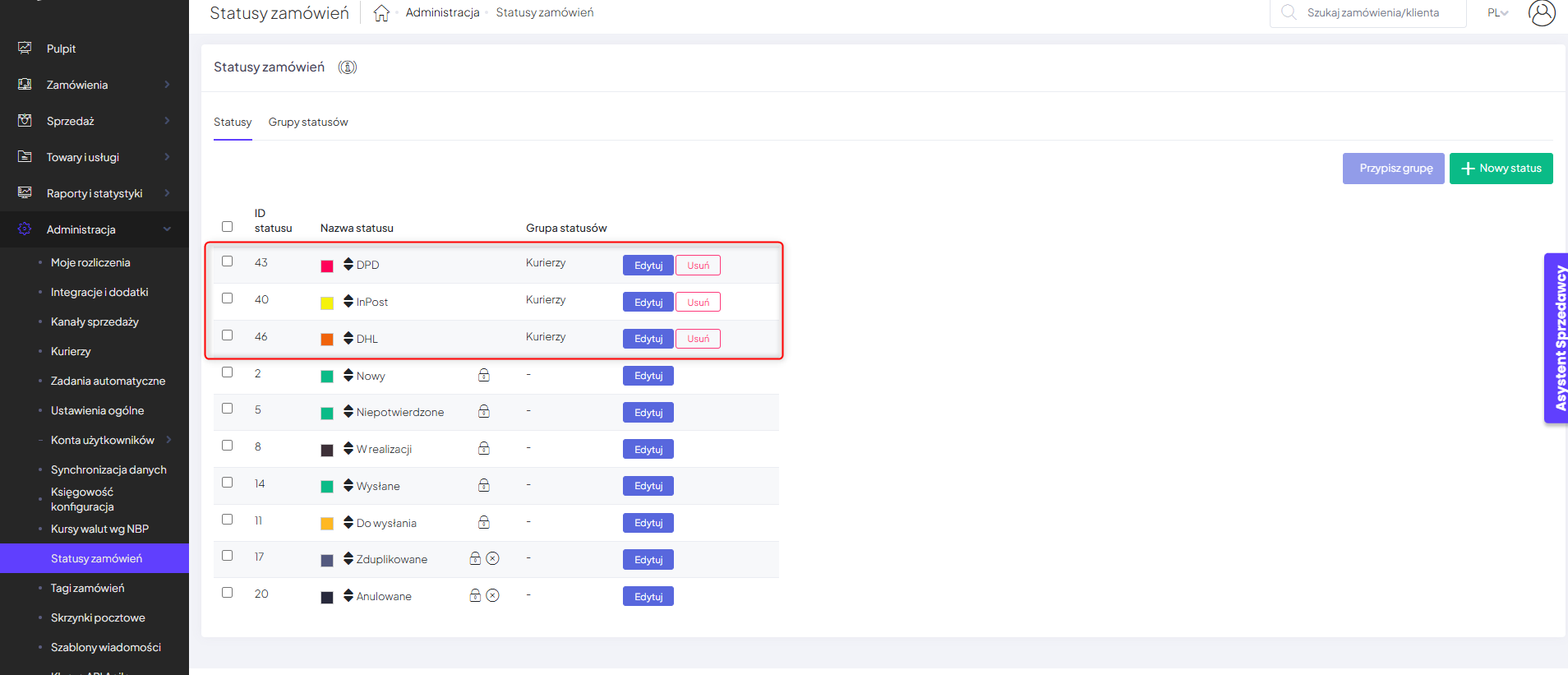The width and height of the screenshot is (1568, 675).
Task: Click the yellow InPost color swatch
Action: click(327, 303)
